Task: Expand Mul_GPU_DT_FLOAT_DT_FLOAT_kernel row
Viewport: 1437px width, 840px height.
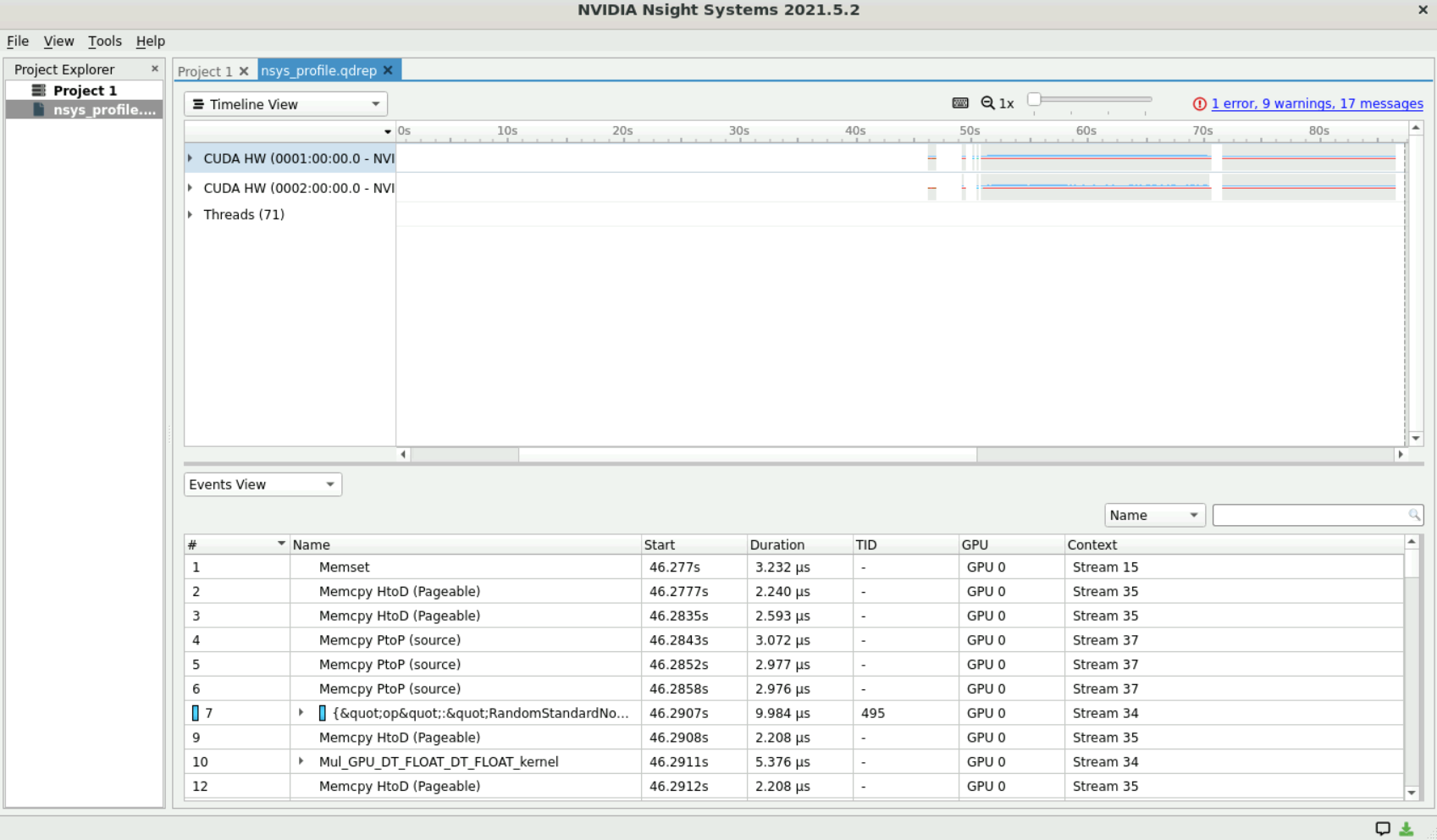Action: click(301, 761)
